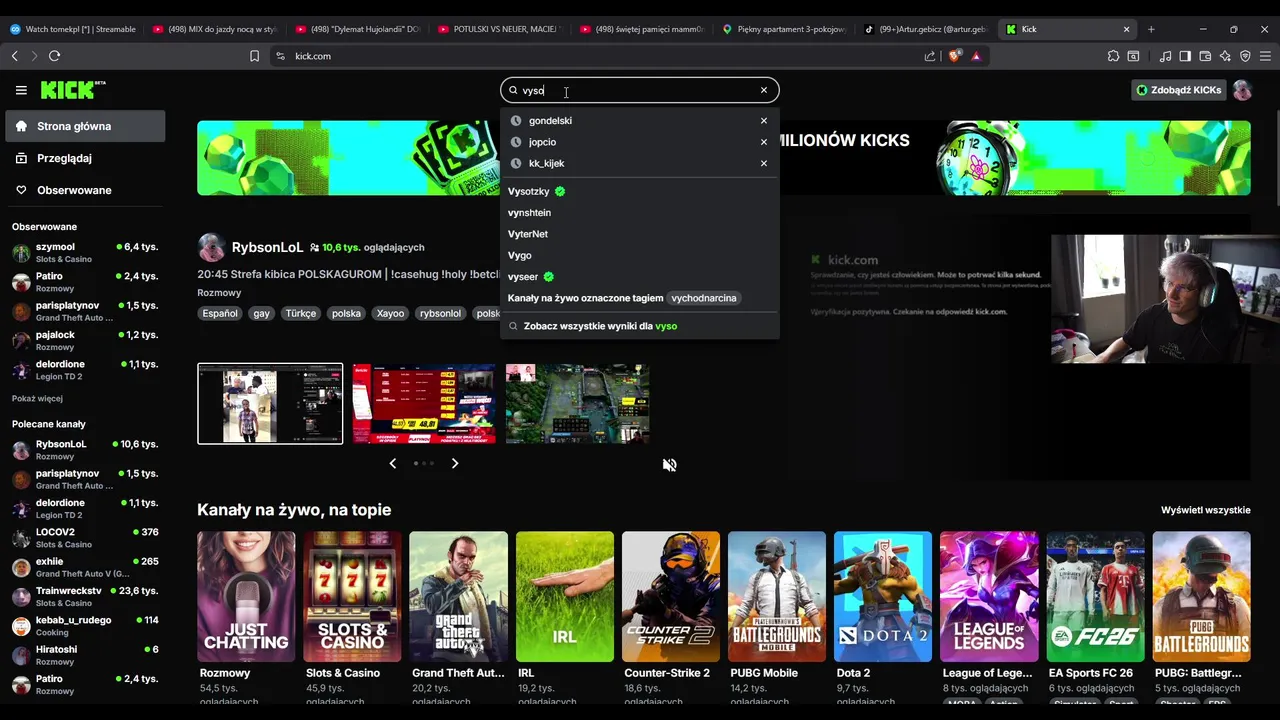The width and height of the screenshot is (1280, 720).
Task: Click browser back arrow
Action: tap(14, 56)
